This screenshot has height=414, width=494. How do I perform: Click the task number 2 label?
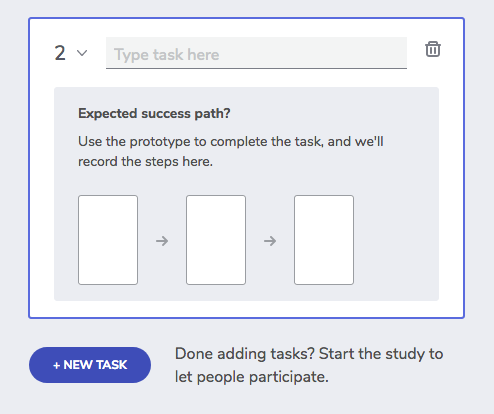[60, 53]
